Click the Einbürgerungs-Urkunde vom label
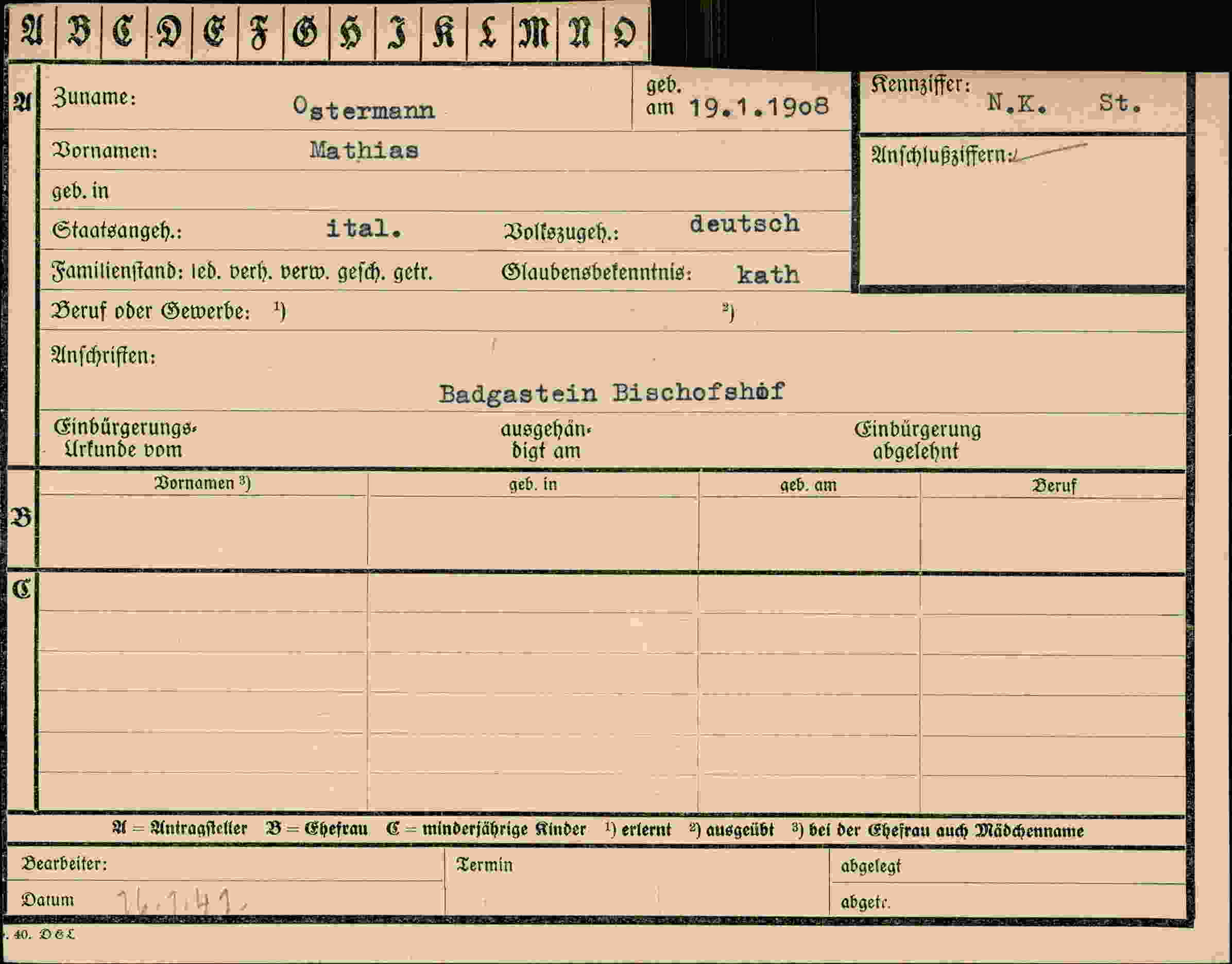The image size is (1232, 964). (125, 439)
